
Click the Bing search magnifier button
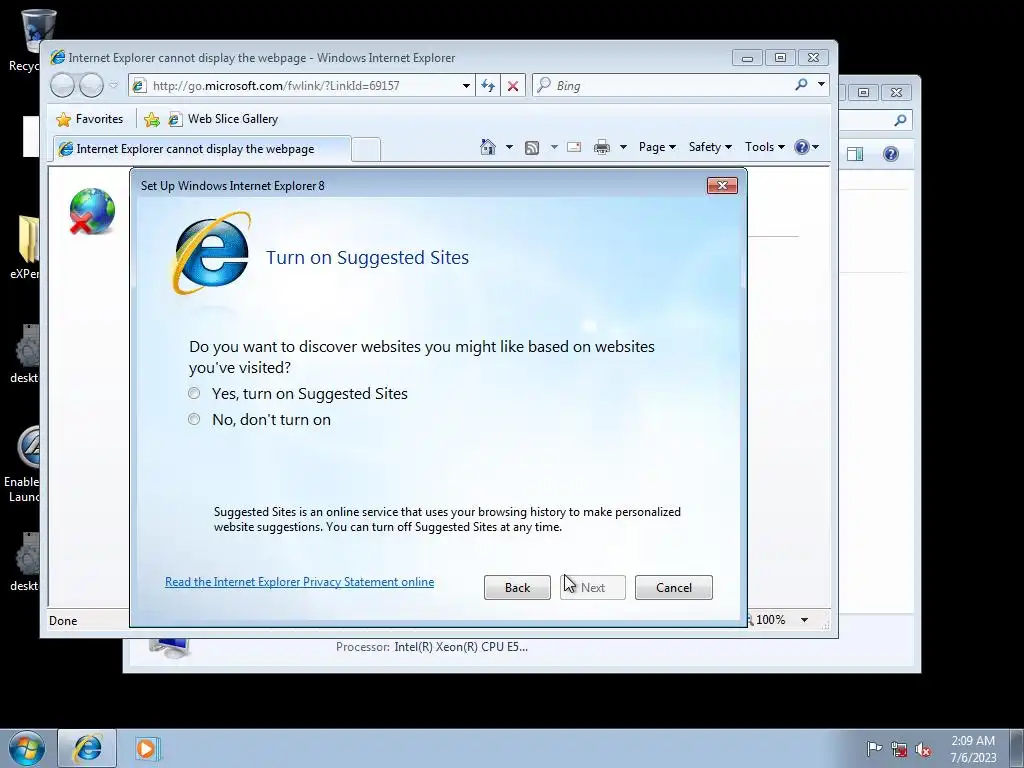(x=801, y=85)
